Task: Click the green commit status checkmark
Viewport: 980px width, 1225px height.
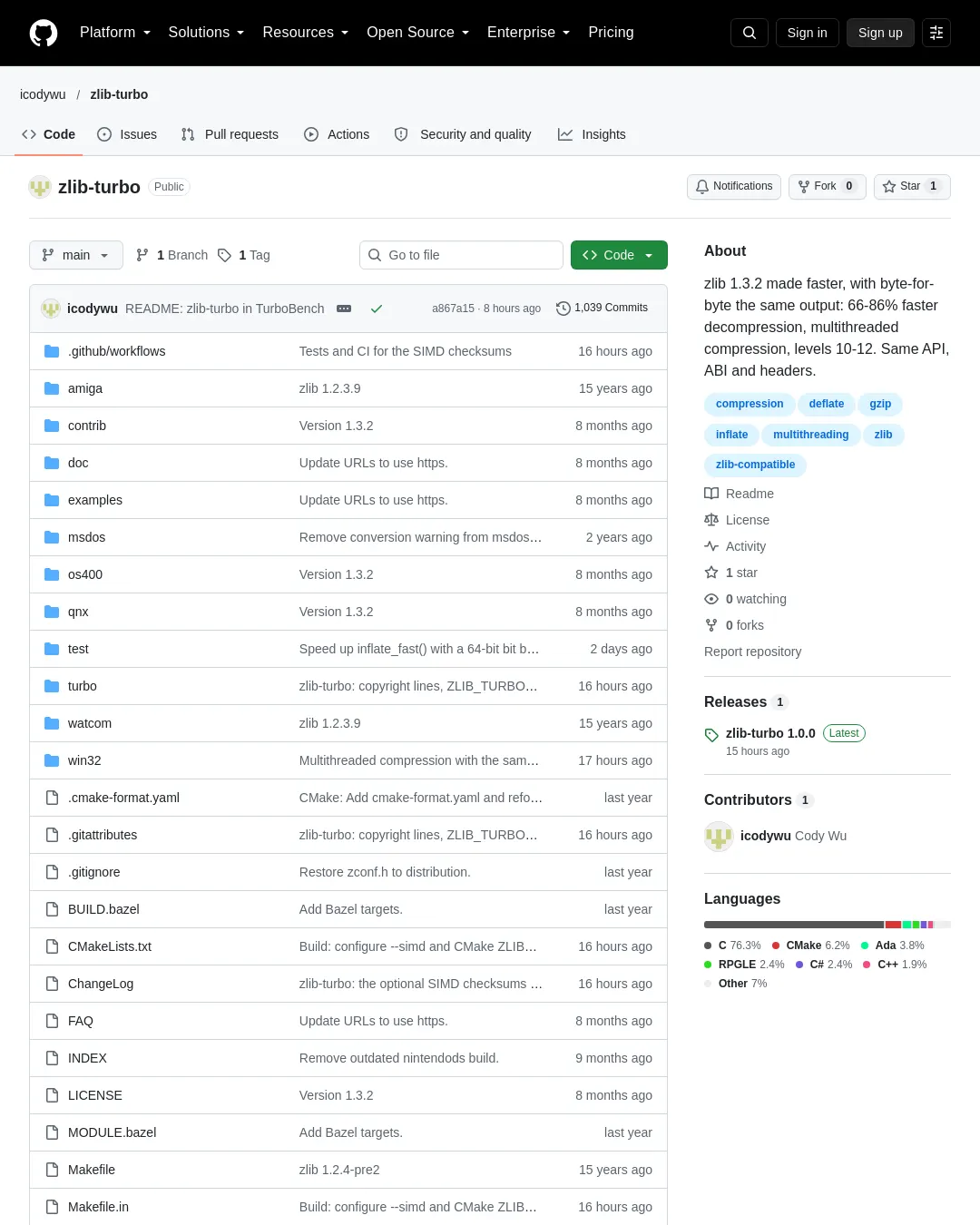Action: click(377, 309)
